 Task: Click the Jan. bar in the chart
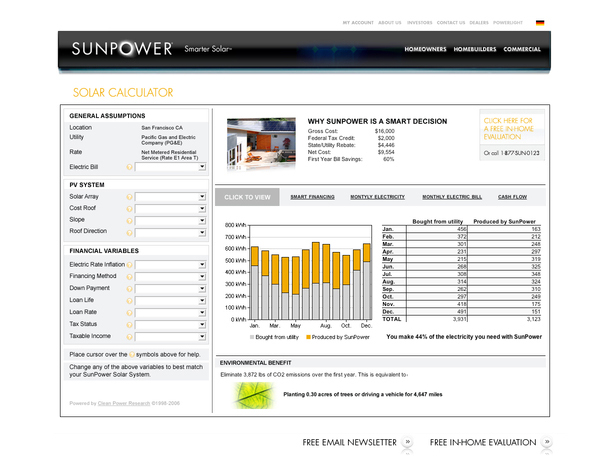254,283
